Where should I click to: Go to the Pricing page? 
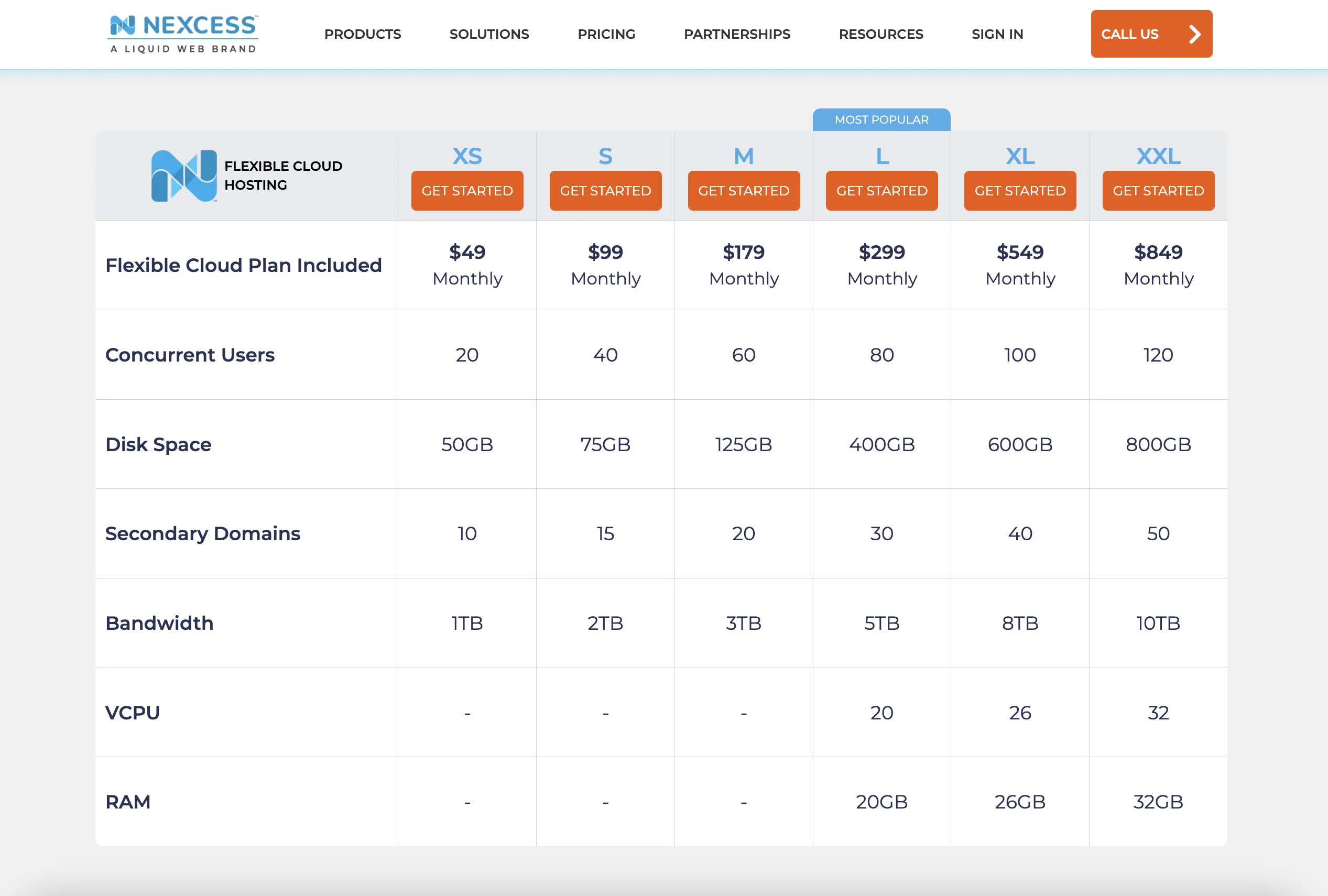[x=606, y=34]
